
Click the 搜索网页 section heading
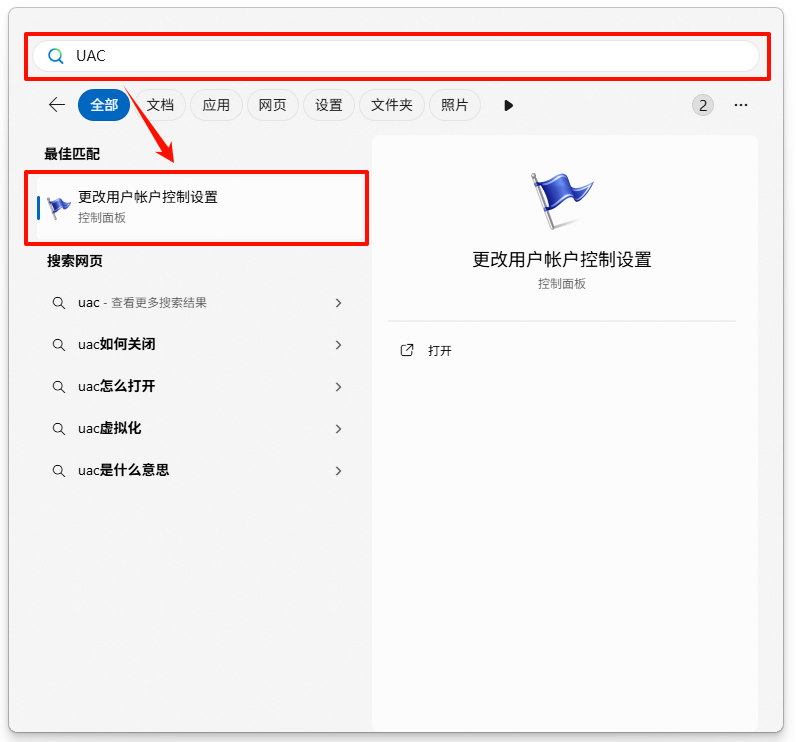tap(75, 261)
